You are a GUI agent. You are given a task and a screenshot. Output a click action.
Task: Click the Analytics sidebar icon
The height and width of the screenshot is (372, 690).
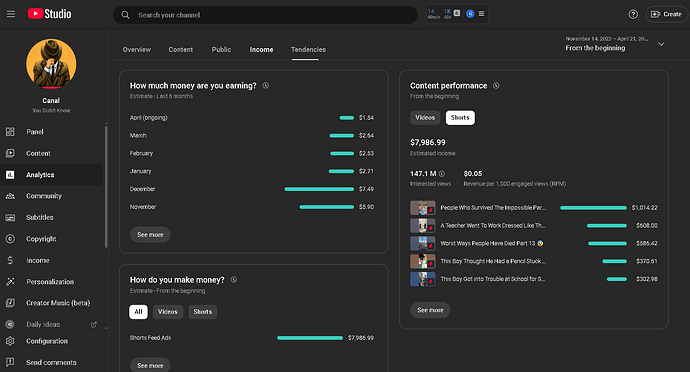10,175
